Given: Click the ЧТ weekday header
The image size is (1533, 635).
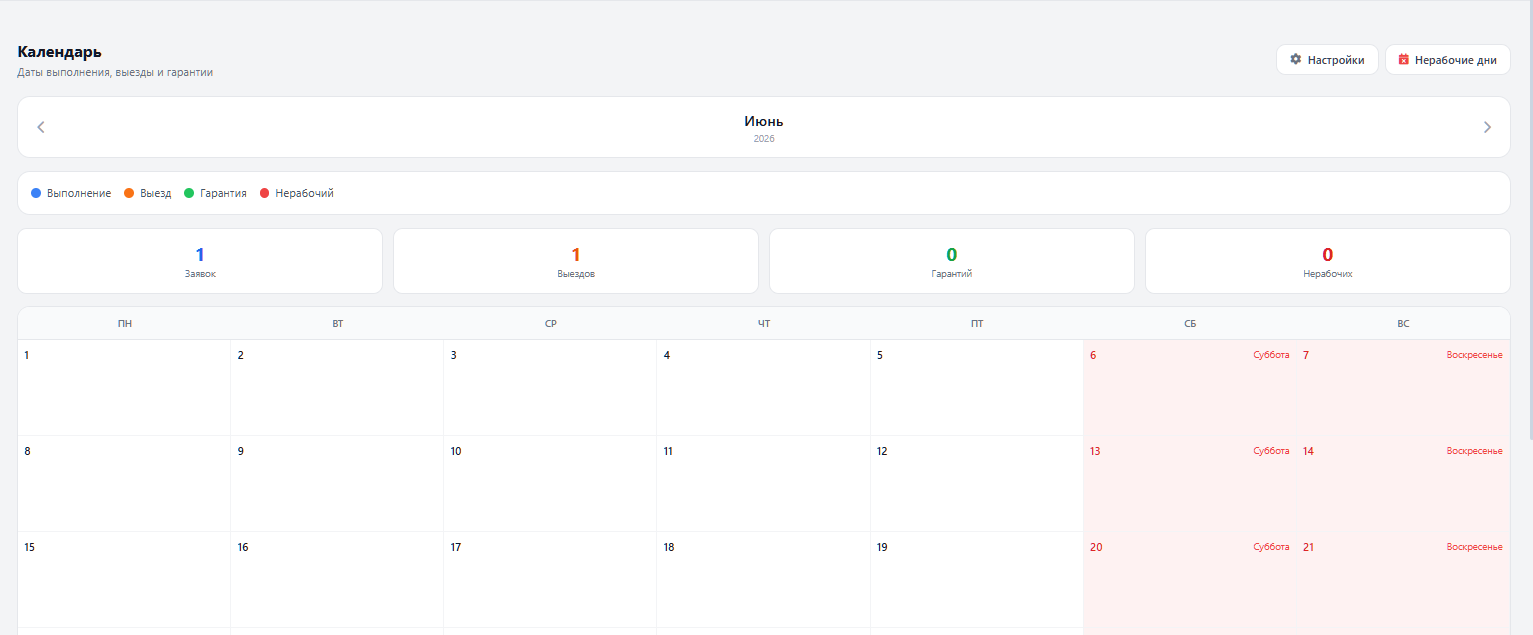Looking at the screenshot, I should coord(764,324).
